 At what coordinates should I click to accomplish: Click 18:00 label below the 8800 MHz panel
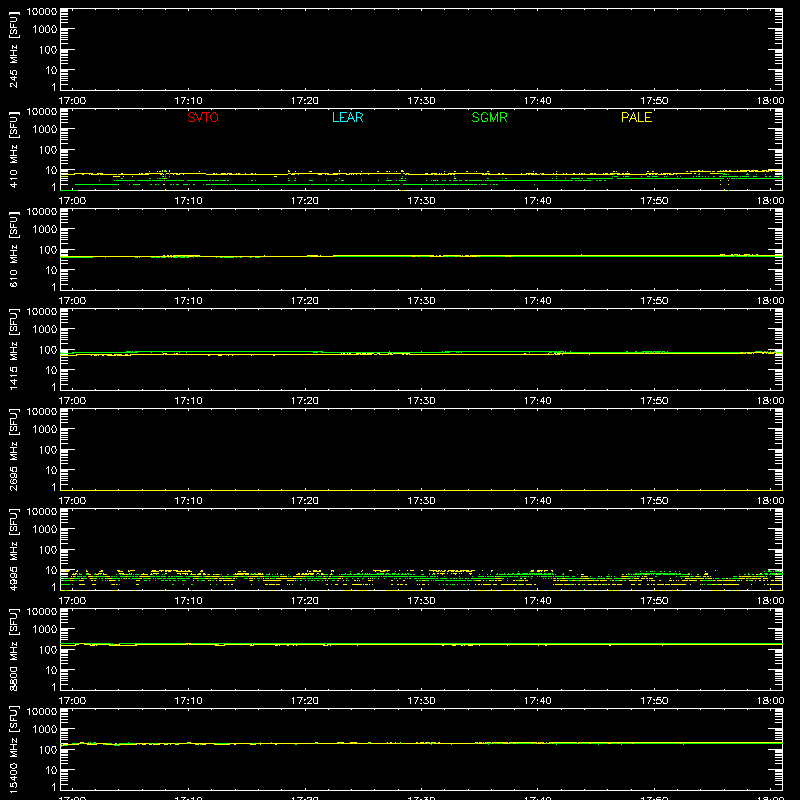(770, 701)
